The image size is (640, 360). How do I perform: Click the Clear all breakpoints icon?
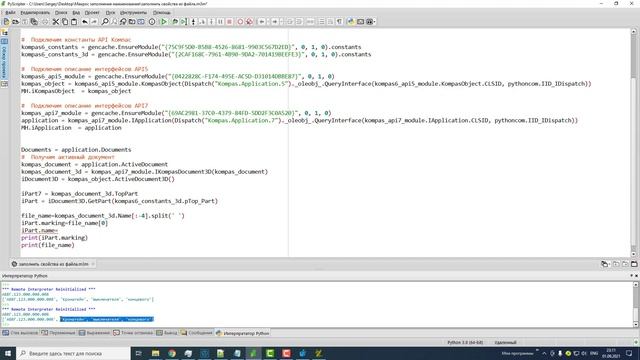coord(249,22)
